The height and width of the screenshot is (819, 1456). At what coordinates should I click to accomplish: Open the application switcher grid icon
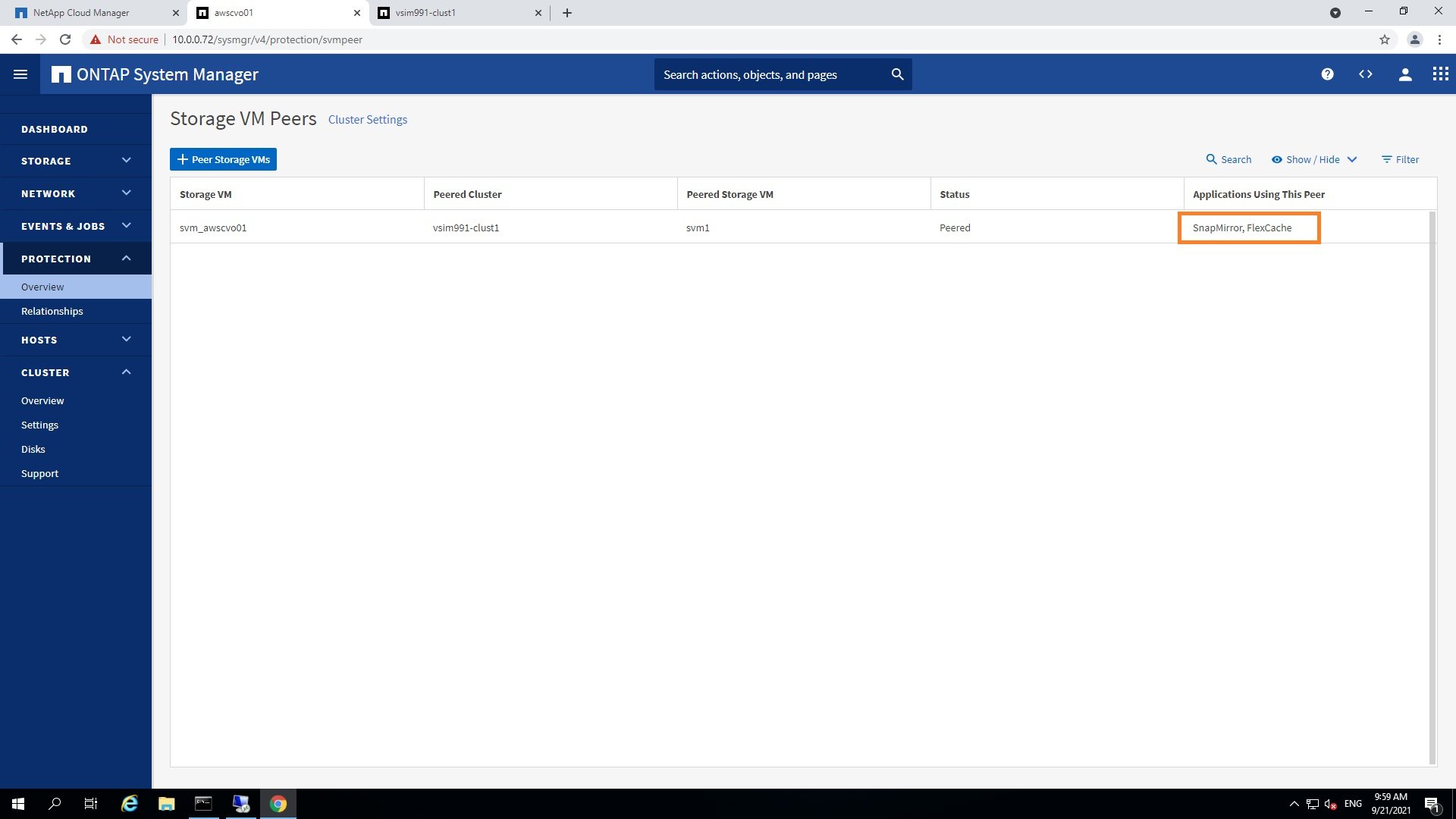coord(1440,74)
